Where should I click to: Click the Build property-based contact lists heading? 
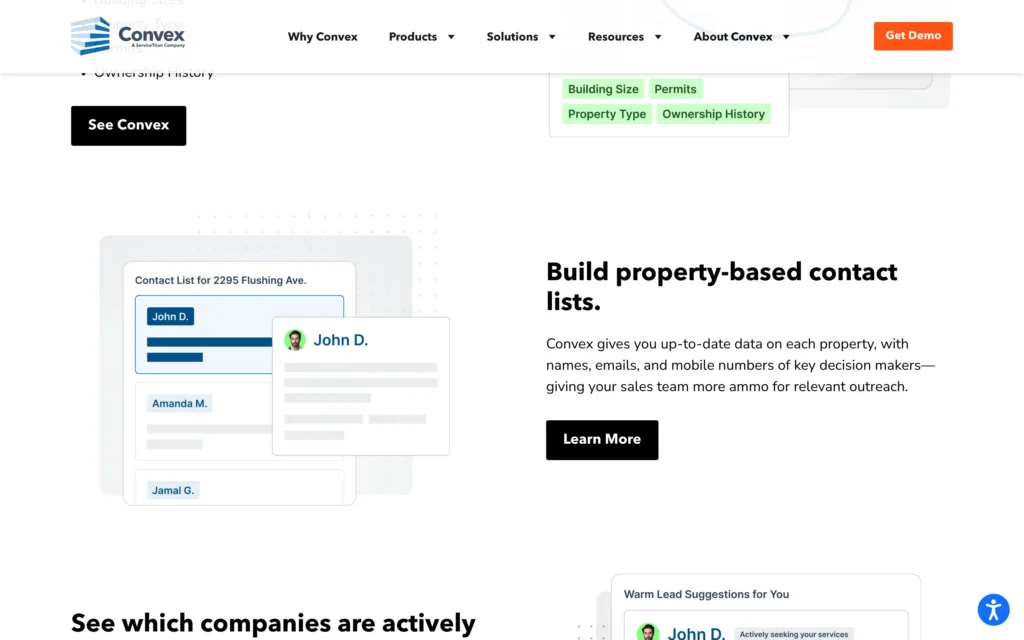(722, 286)
